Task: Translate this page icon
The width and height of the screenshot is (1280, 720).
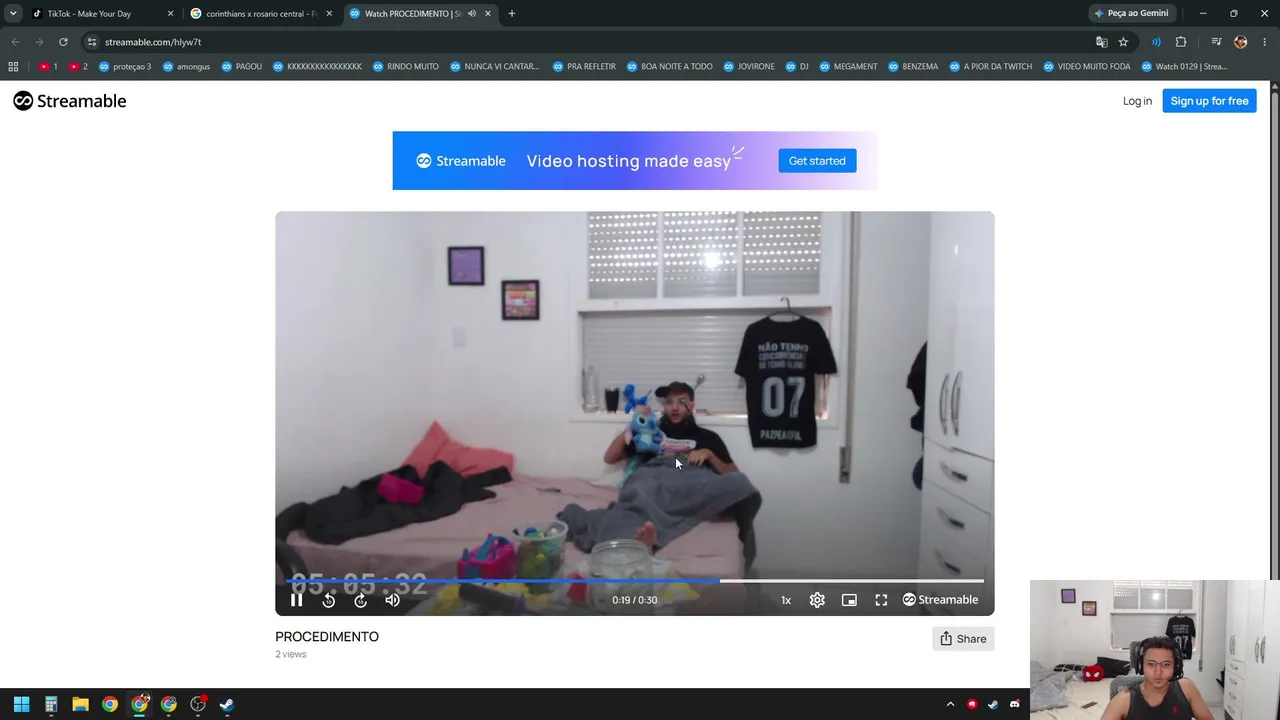Action: 1102,42
